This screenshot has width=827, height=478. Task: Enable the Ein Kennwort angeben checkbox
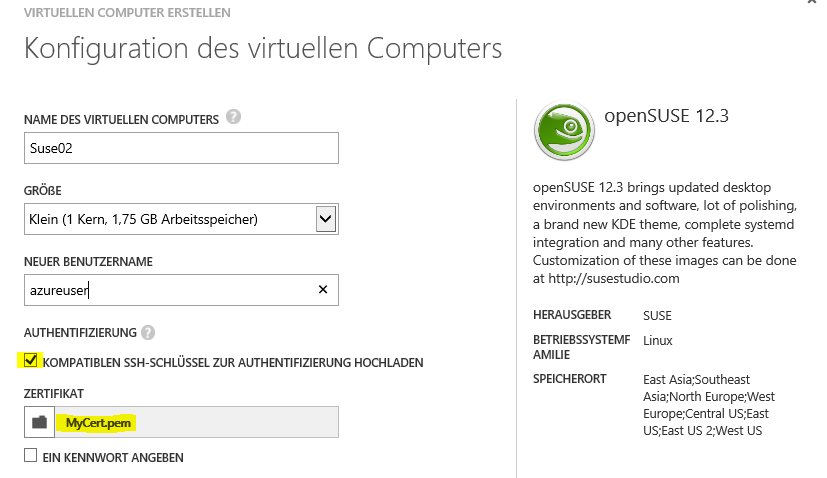(x=31, y=456)
